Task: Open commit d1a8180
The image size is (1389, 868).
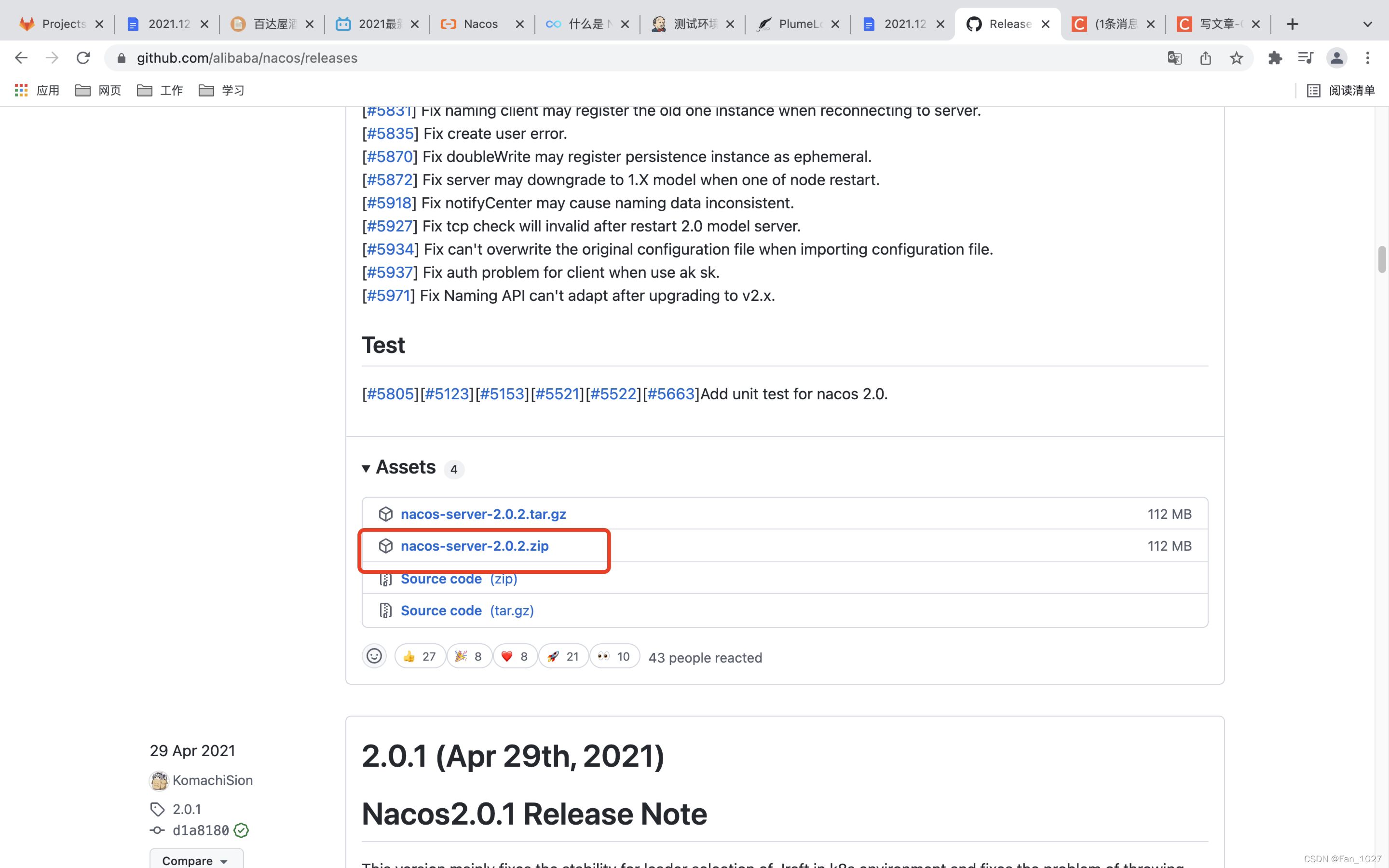Action: tap(201, 830)
